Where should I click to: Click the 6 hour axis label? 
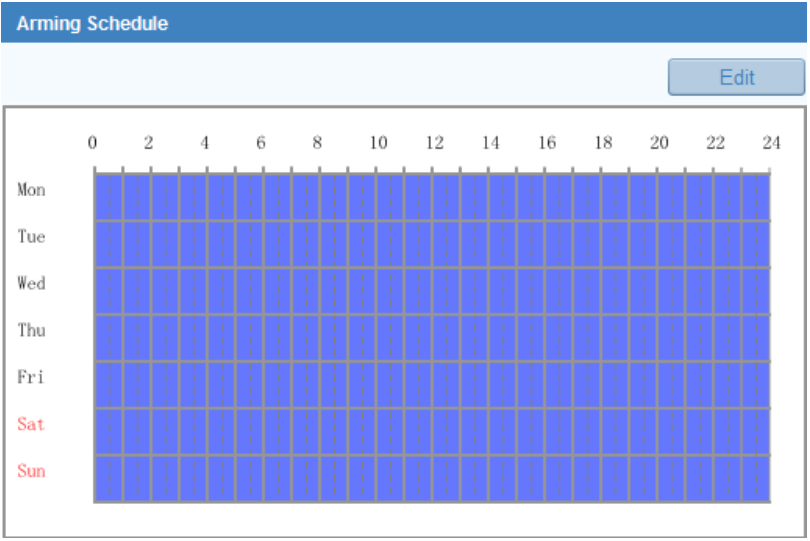coord(261,143)
